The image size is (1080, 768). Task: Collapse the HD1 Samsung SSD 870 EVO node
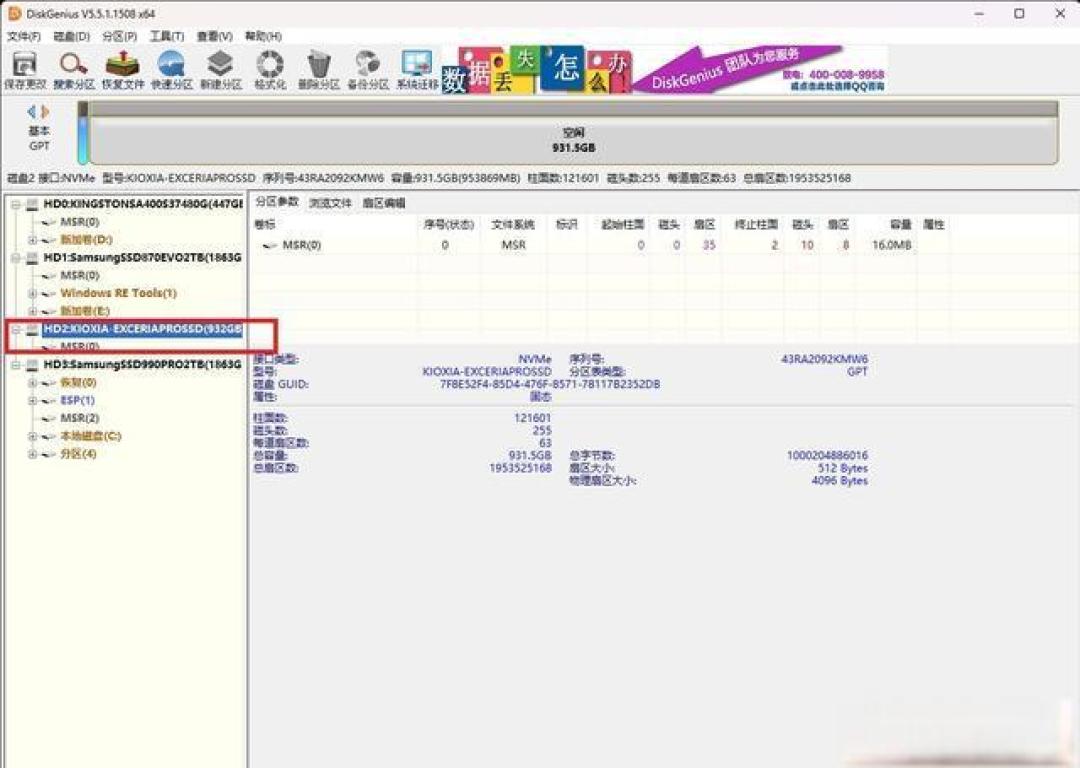click(15, 258)
